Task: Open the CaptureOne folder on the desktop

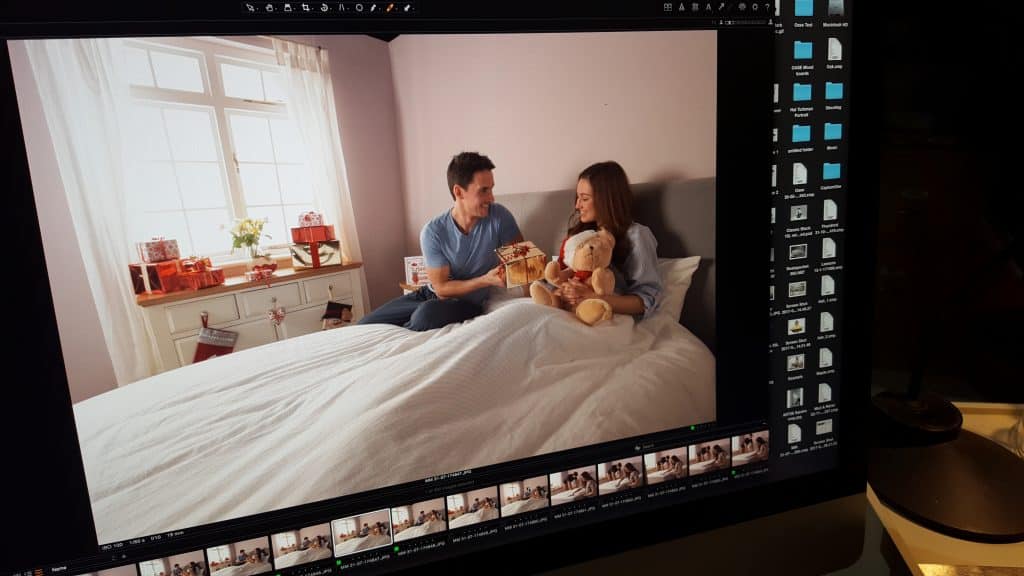Action: pyautogui.click(x=832, y=172)
